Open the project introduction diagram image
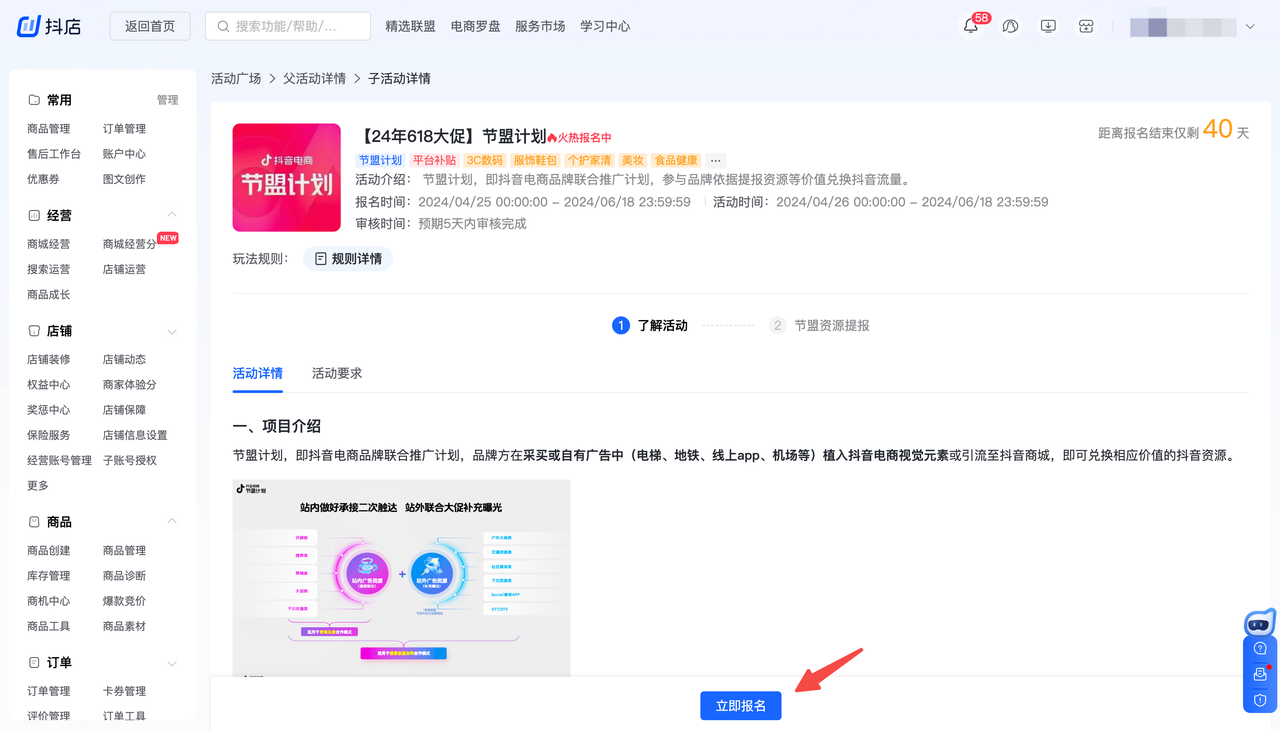This screenshot has width=1280, height=731. coord(402,578)
